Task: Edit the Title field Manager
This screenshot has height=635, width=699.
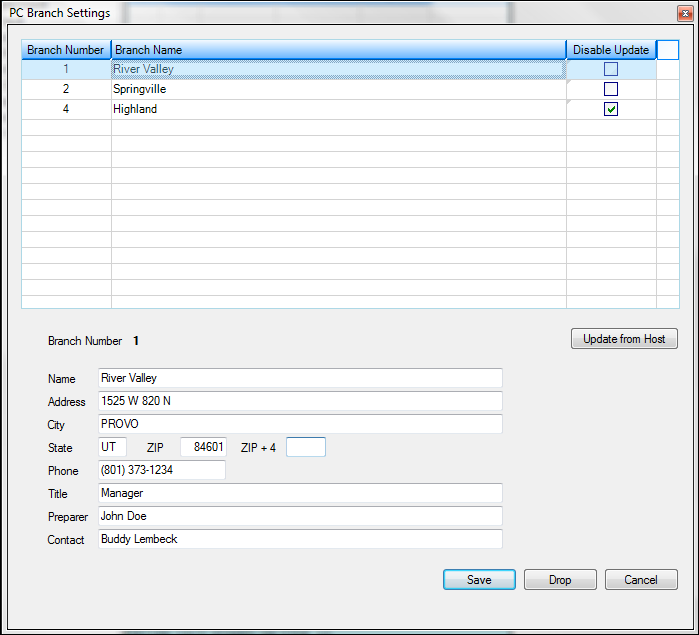Action: (x=300, y=493)
